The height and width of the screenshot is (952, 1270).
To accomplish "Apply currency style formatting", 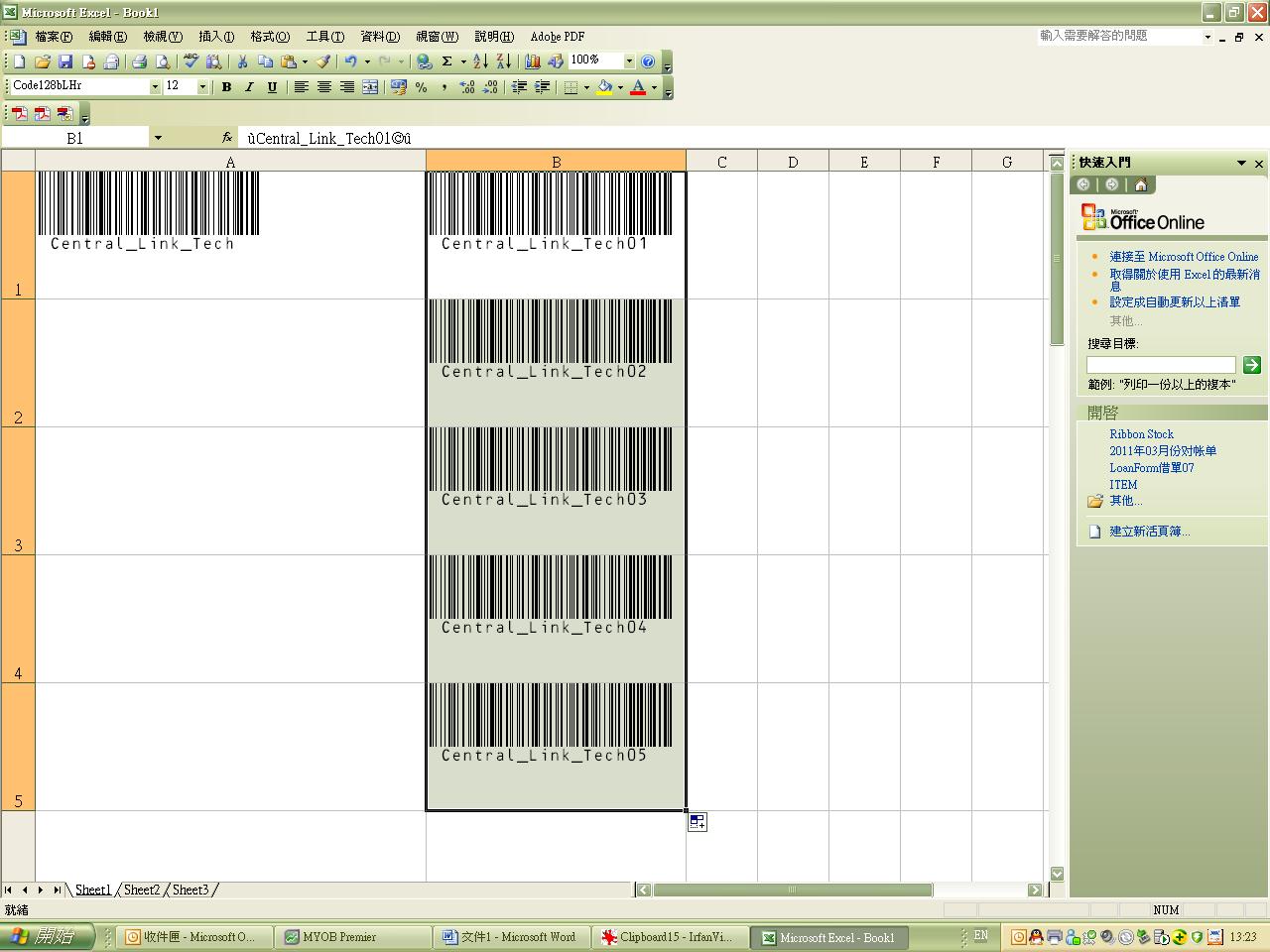I will [399, 87].
